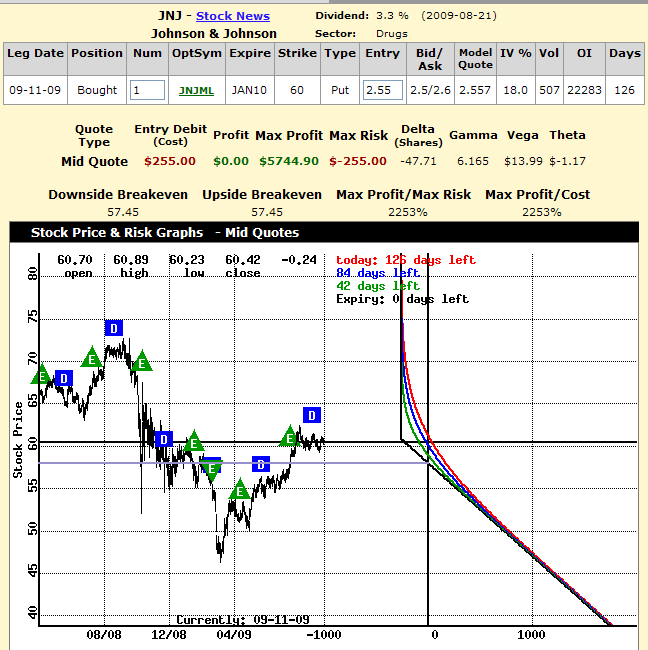Viewport: 648px width, 650px height.
Task: Click the Mid Quote type label
Action: click(x=95, y=162)
